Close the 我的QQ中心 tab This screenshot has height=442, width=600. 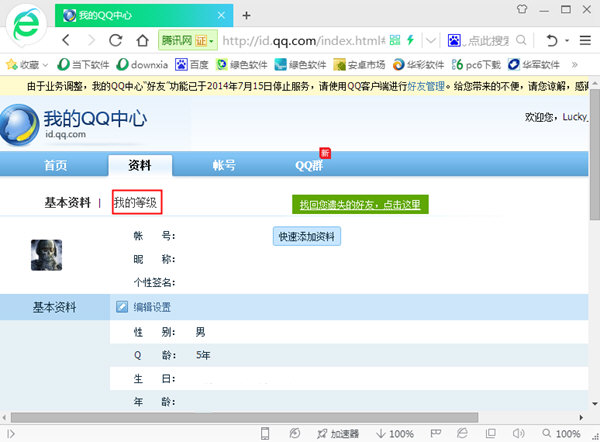(x=221, y=15)
